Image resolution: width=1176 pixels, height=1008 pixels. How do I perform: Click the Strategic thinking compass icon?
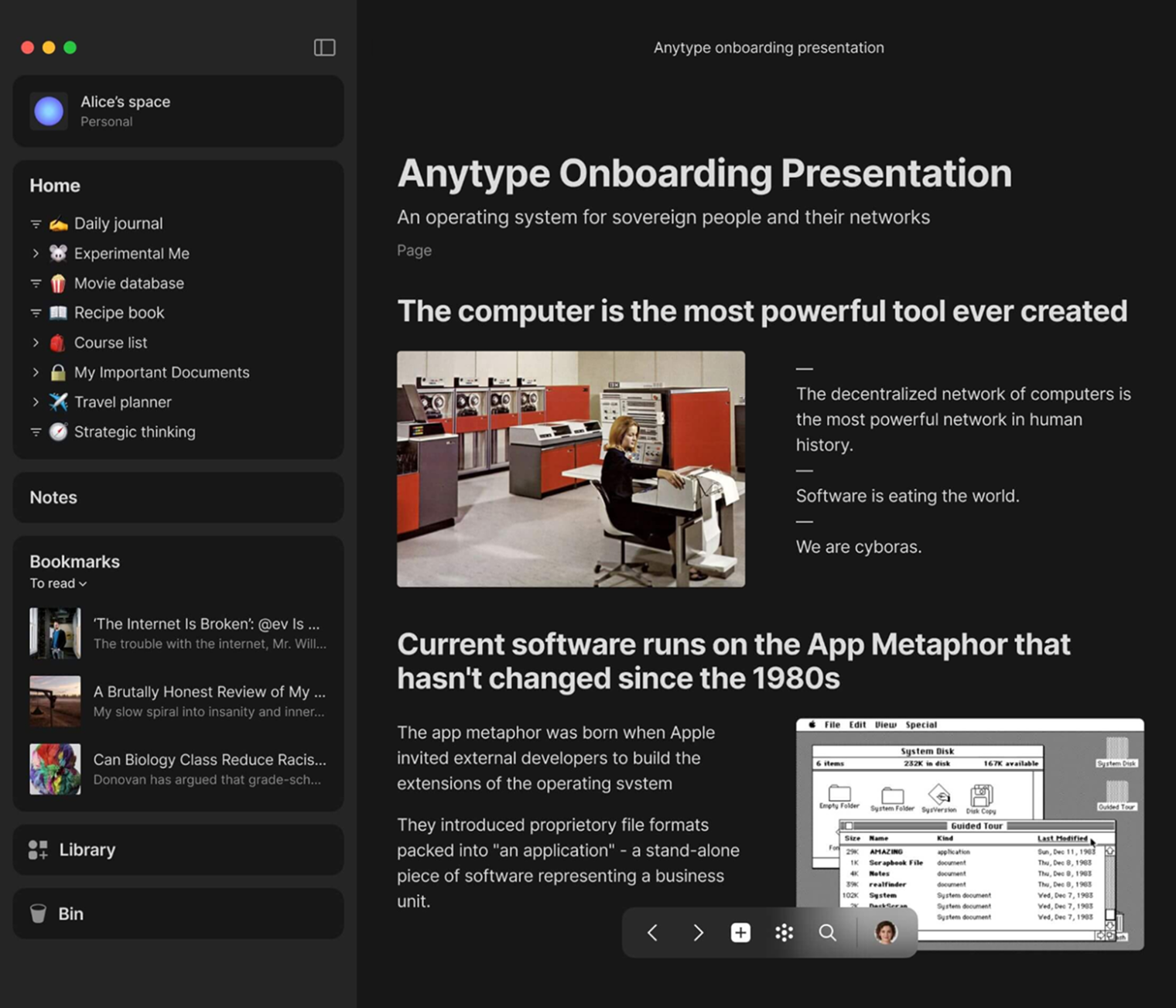point(58,432)
